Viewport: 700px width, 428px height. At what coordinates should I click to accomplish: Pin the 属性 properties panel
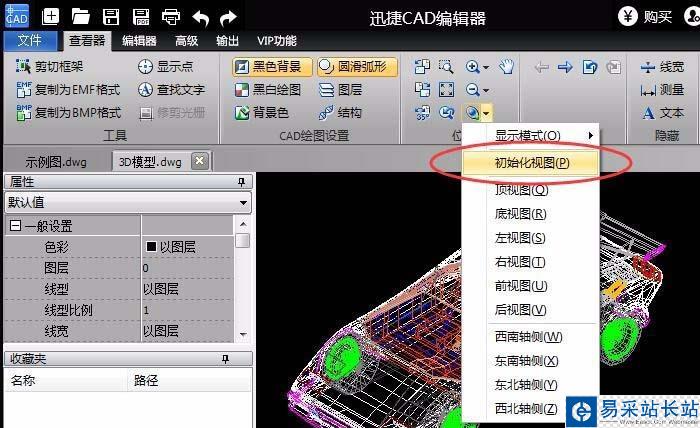pyautogui.click(x=241, y=182)
